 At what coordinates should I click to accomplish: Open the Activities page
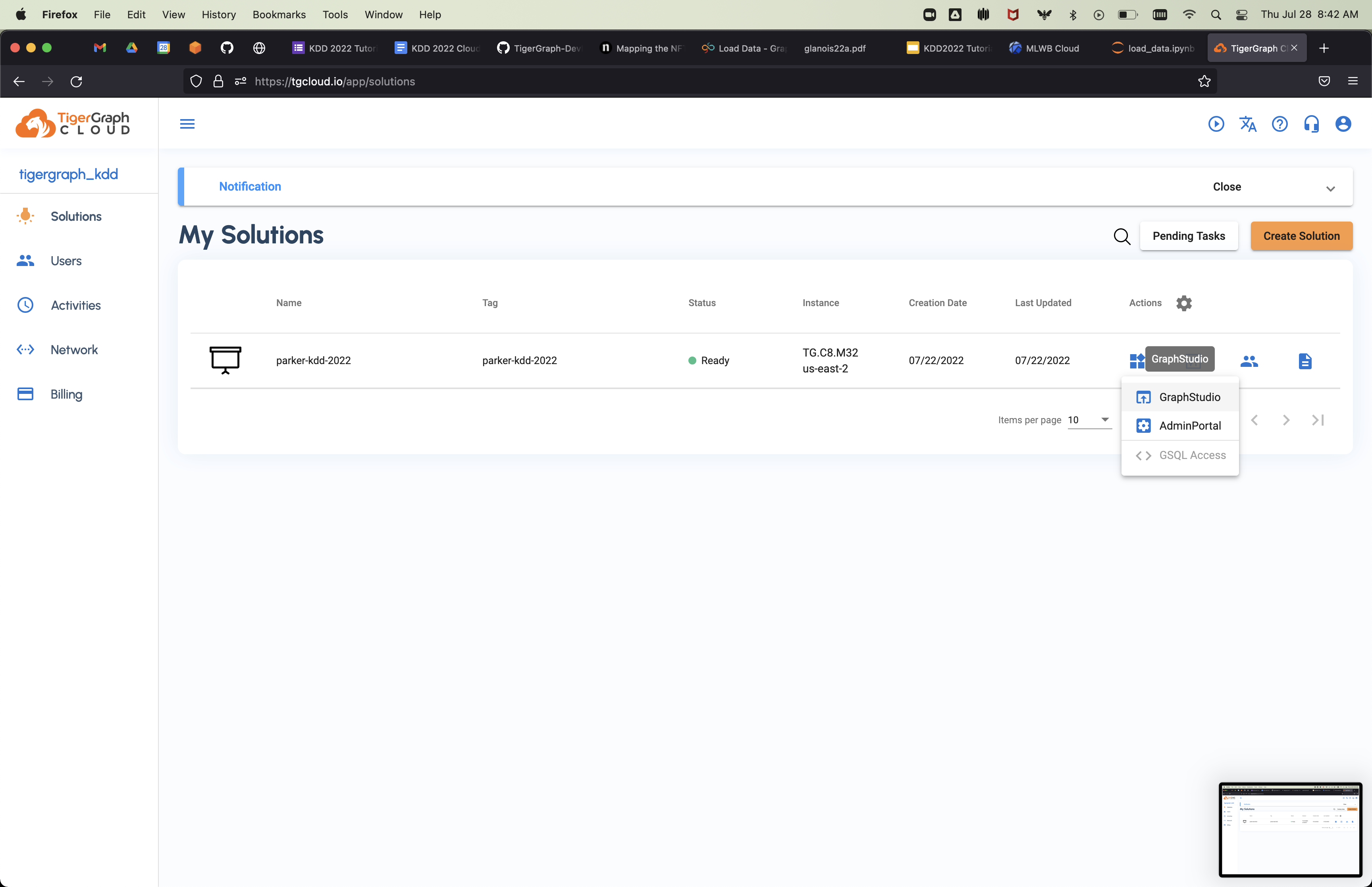pos(75,305)
